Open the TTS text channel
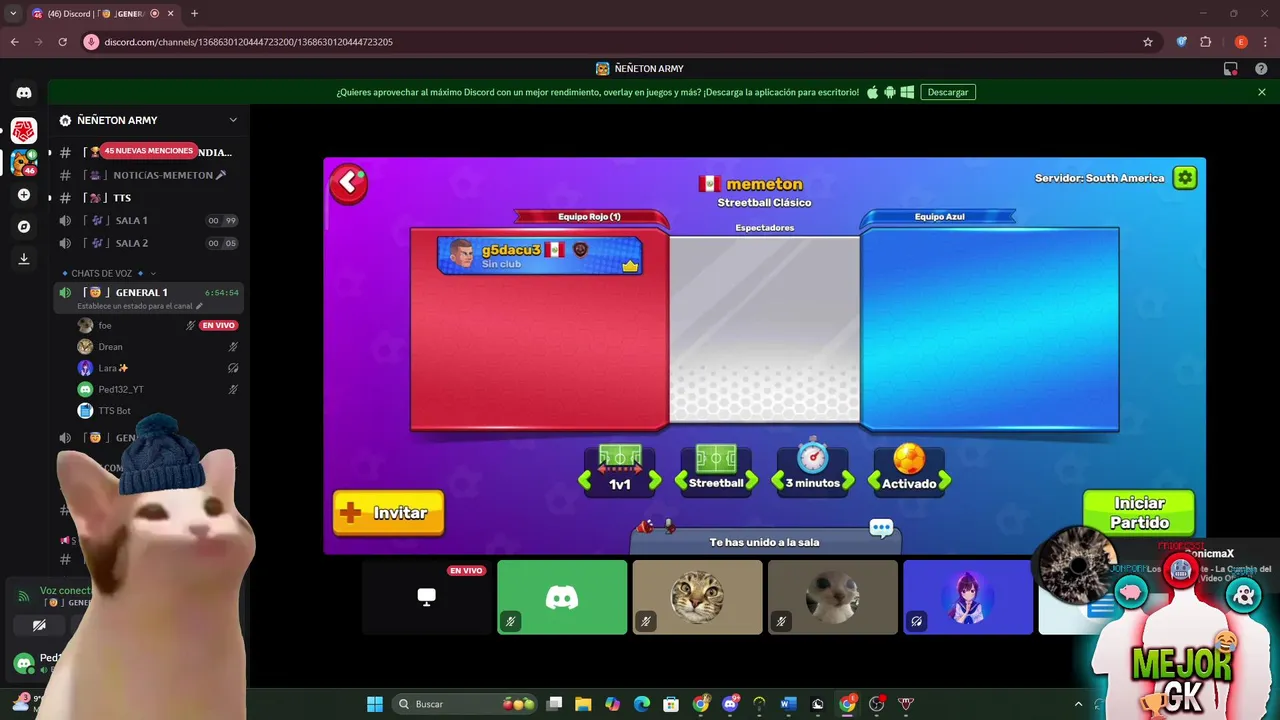Image resolution: width=1280 pixels, height=720 pixels. [150, 198]
